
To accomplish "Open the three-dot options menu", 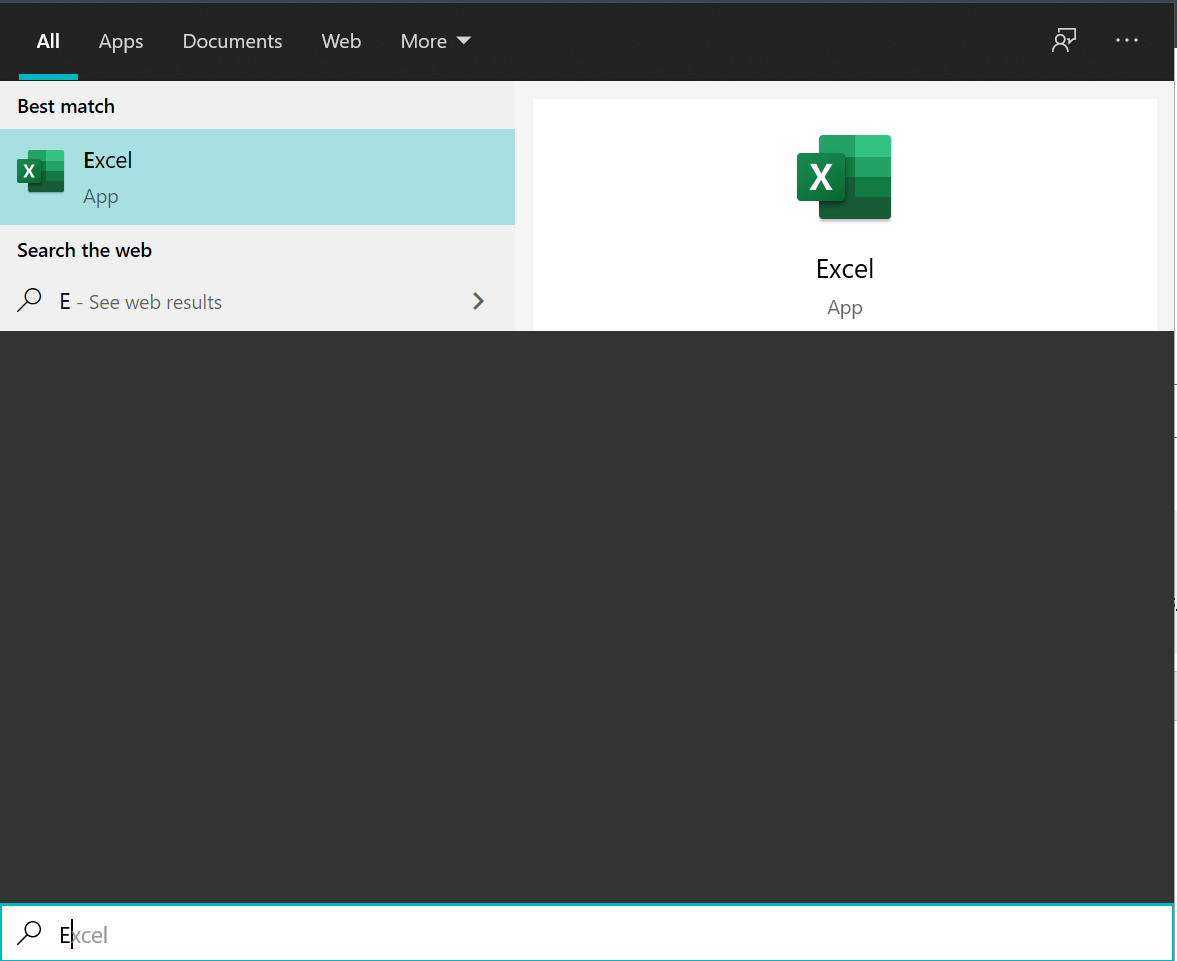I will [x=1126, y=41].
